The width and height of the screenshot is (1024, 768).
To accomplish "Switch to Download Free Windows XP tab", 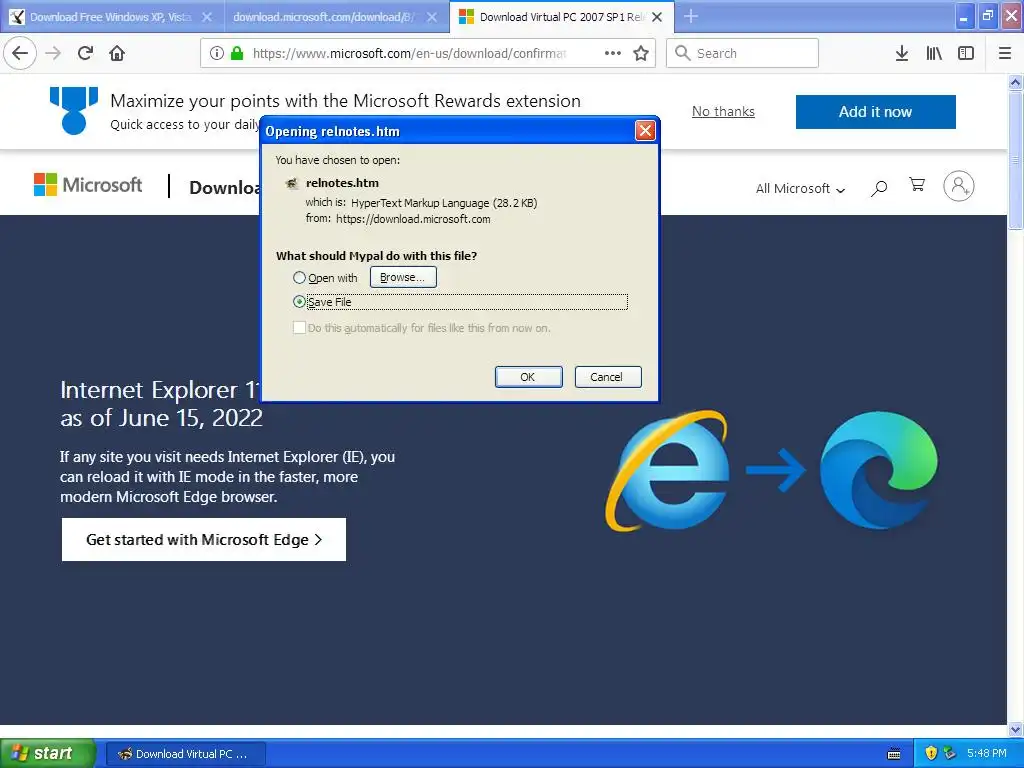I will click(108, 17).
